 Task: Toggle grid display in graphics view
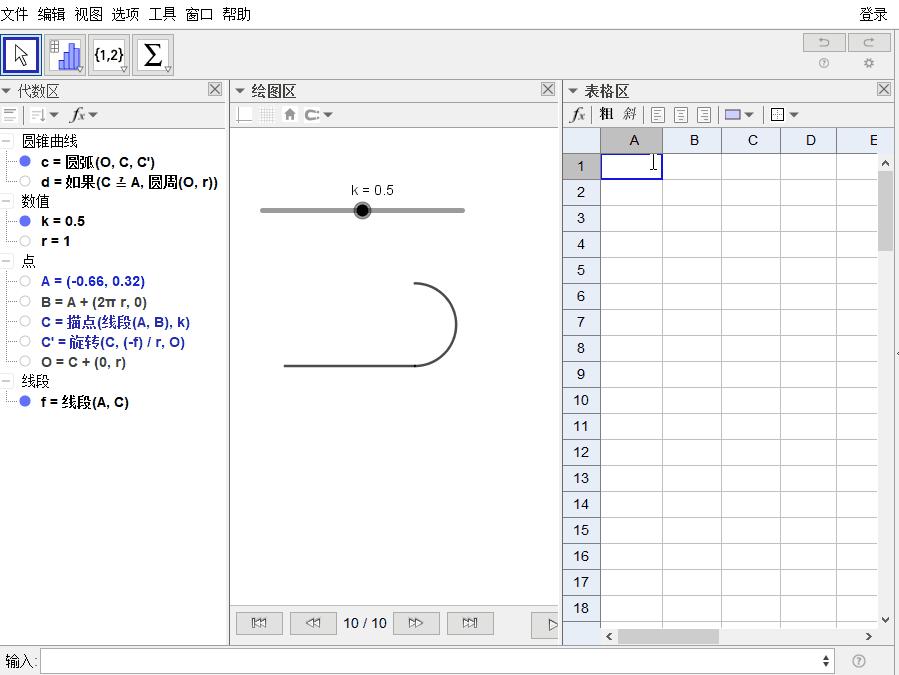[267, 115]
